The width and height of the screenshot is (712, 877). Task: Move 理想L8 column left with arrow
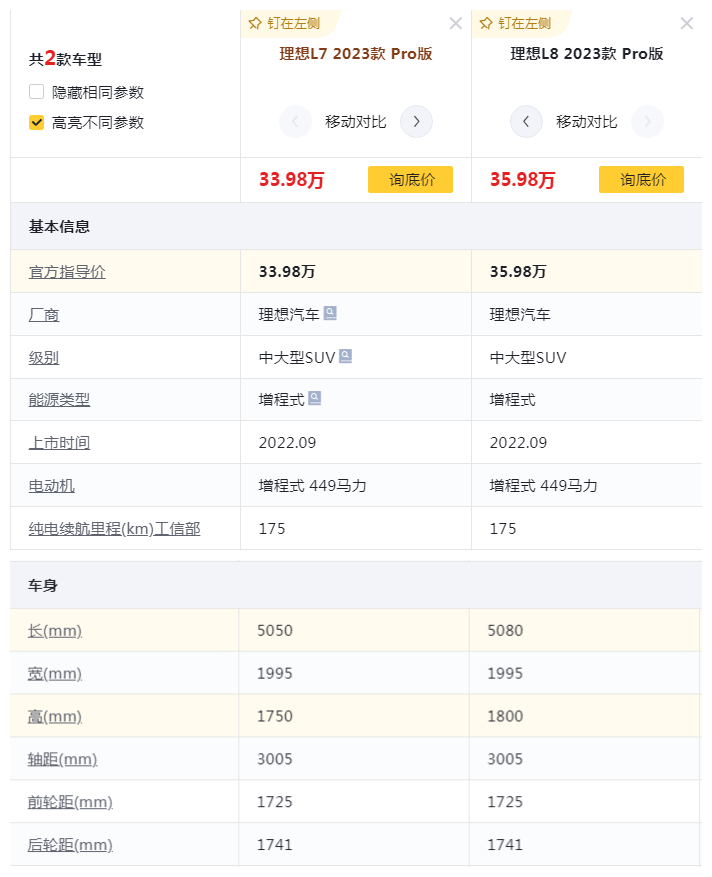(x=526, y=121)
